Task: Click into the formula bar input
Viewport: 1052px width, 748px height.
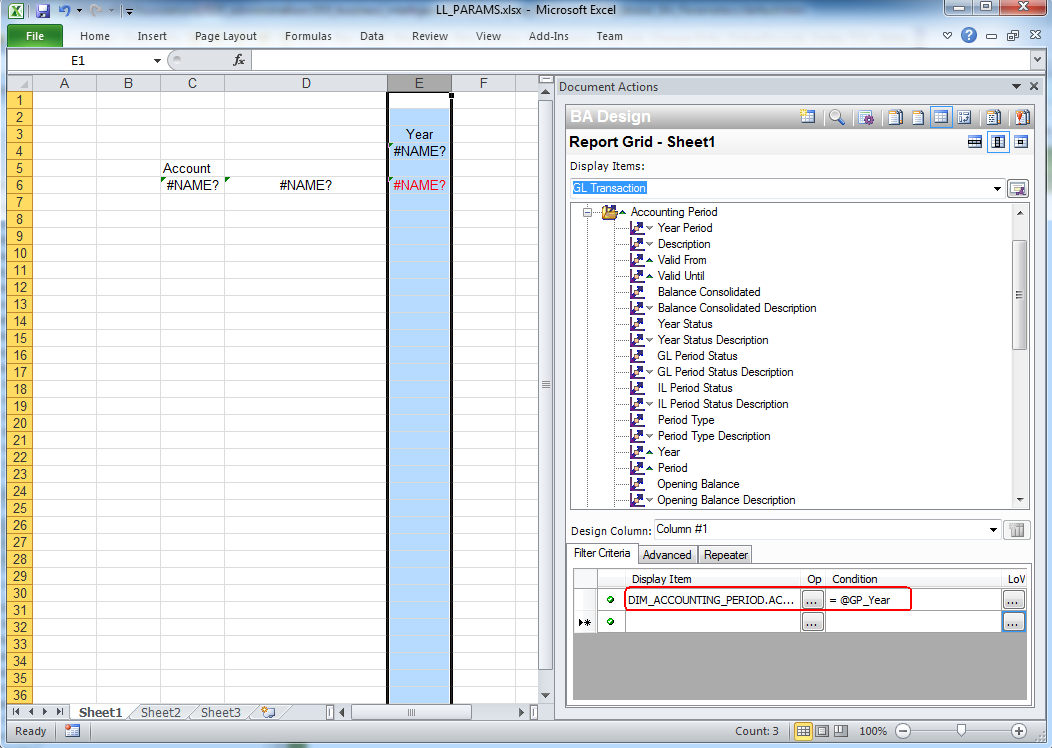Action: tap(641, 60)
